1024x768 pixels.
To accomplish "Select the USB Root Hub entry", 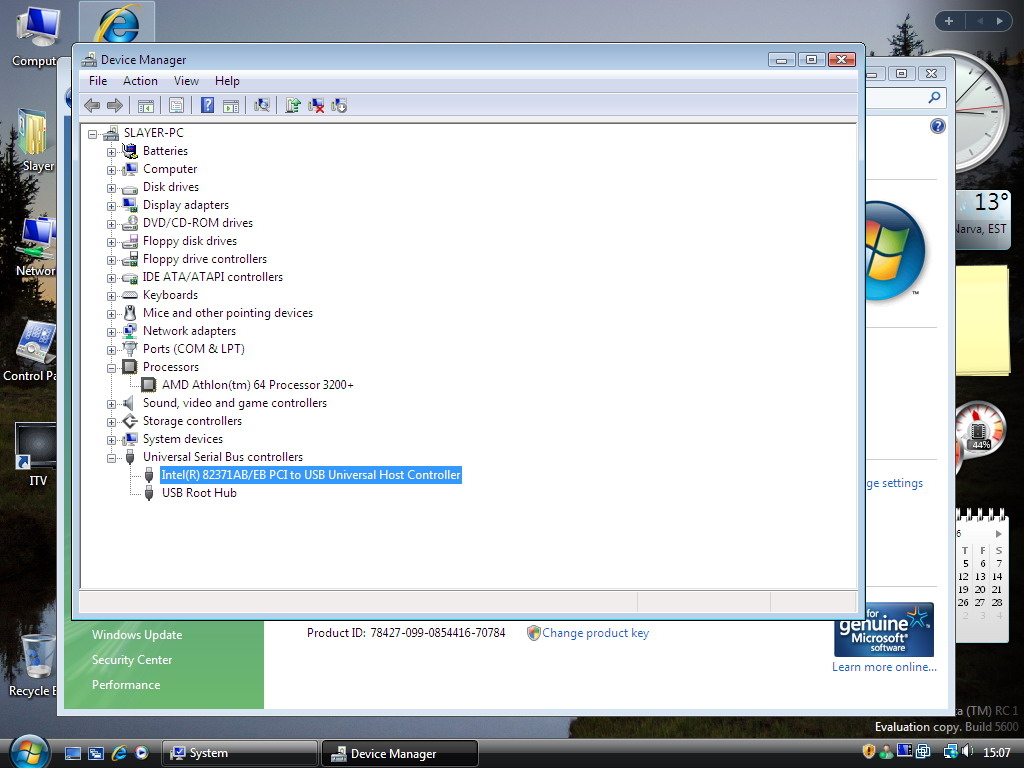I will [199, 493].
